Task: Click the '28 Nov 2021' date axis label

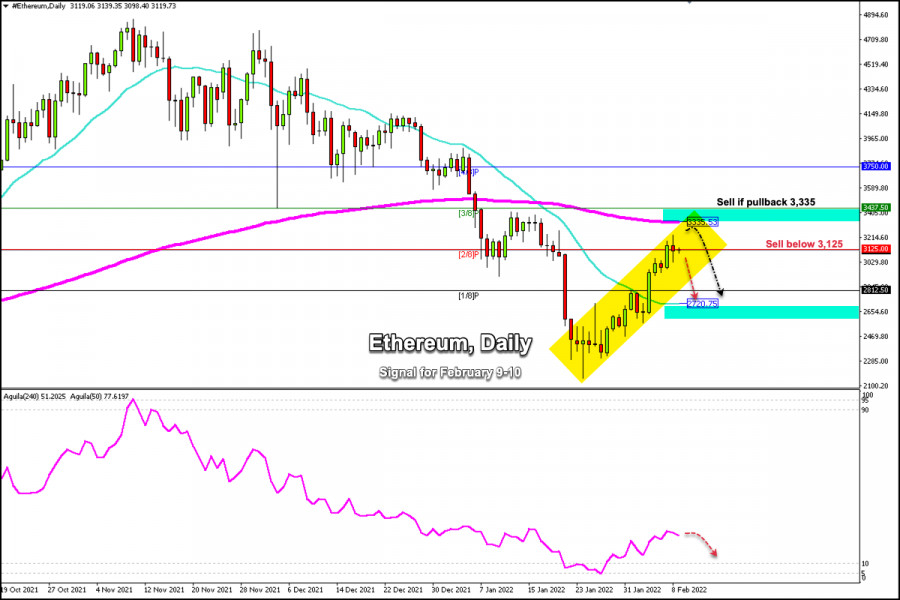Action: (260, 590)
